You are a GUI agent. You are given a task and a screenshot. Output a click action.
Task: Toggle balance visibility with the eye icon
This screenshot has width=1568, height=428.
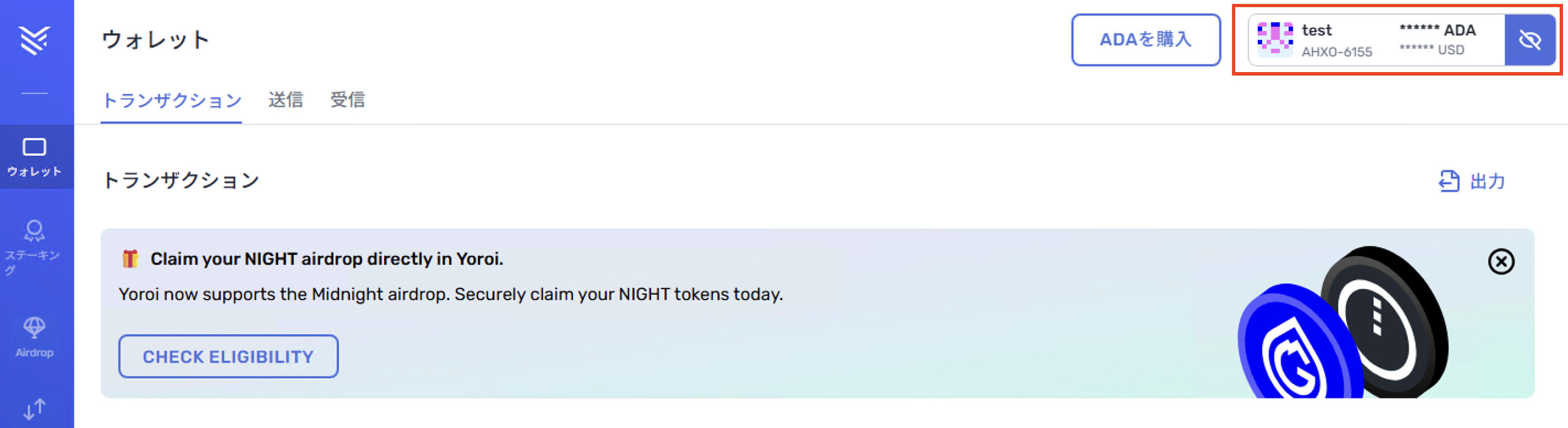tap(1529, 40)
